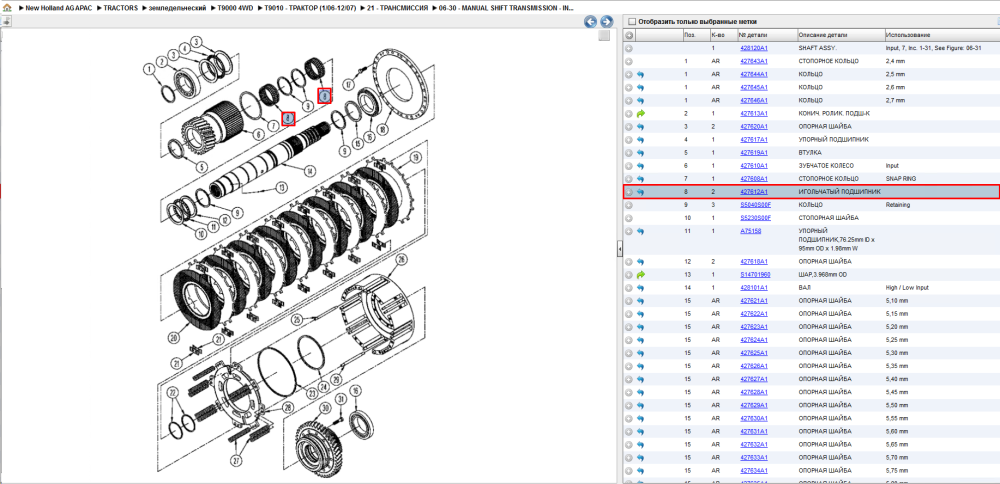Click the pin icon below the home icon
Viewport: 1000px width, 484px height.
tap(6, 21)
